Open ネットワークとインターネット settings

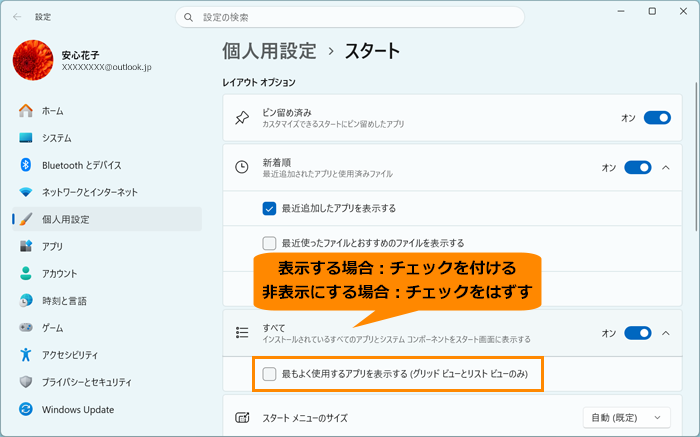click(x=107, y=192)
